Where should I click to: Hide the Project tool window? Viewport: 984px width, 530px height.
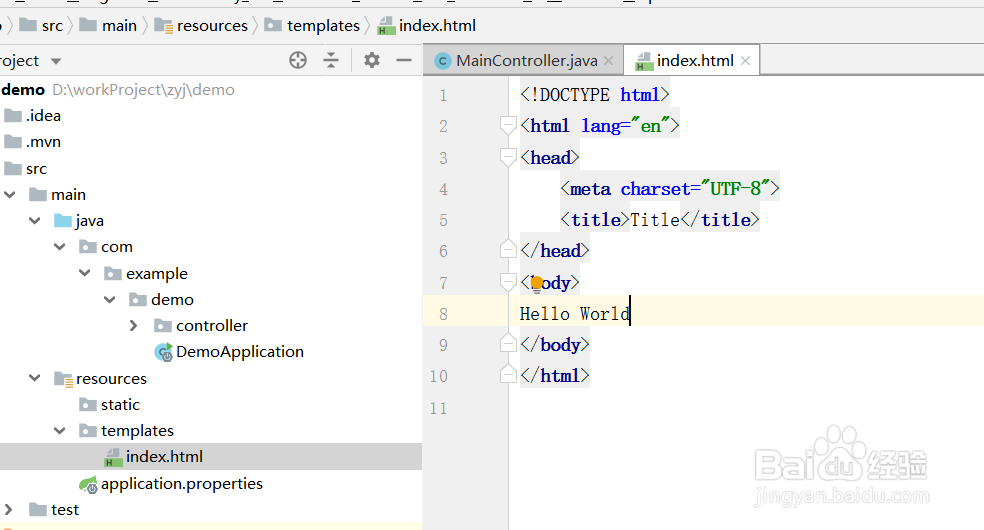point(404,61)
